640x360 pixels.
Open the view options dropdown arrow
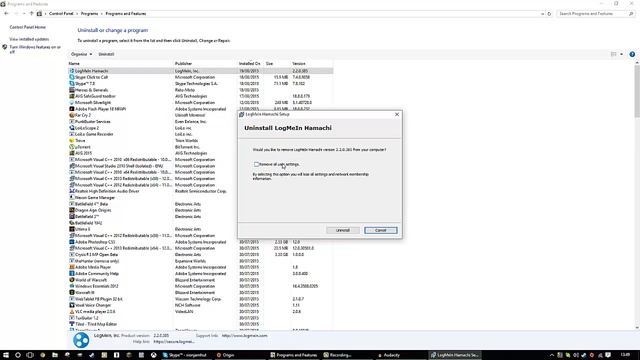(x=621, y=54)
